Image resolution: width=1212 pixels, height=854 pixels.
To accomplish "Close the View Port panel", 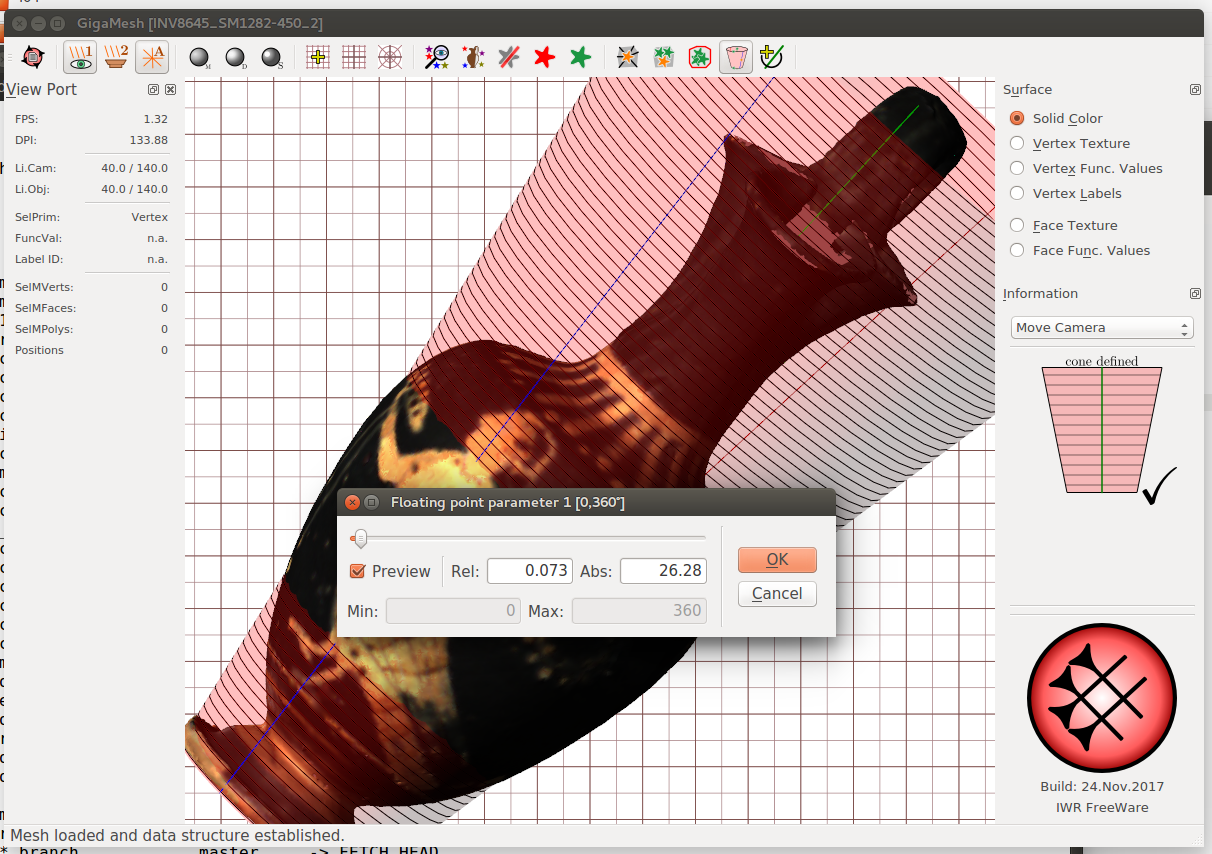I will (x=171, y=89).
